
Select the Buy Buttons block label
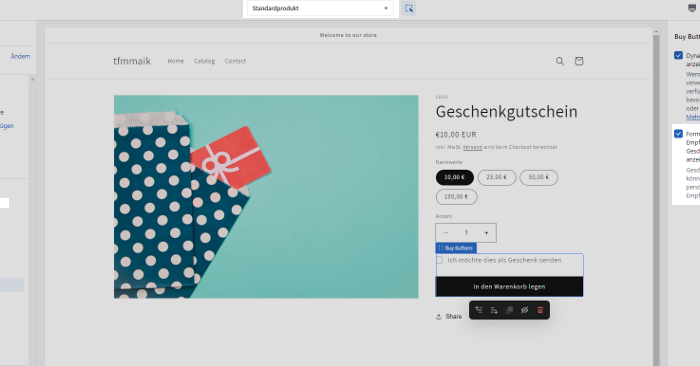click(456, 248)
